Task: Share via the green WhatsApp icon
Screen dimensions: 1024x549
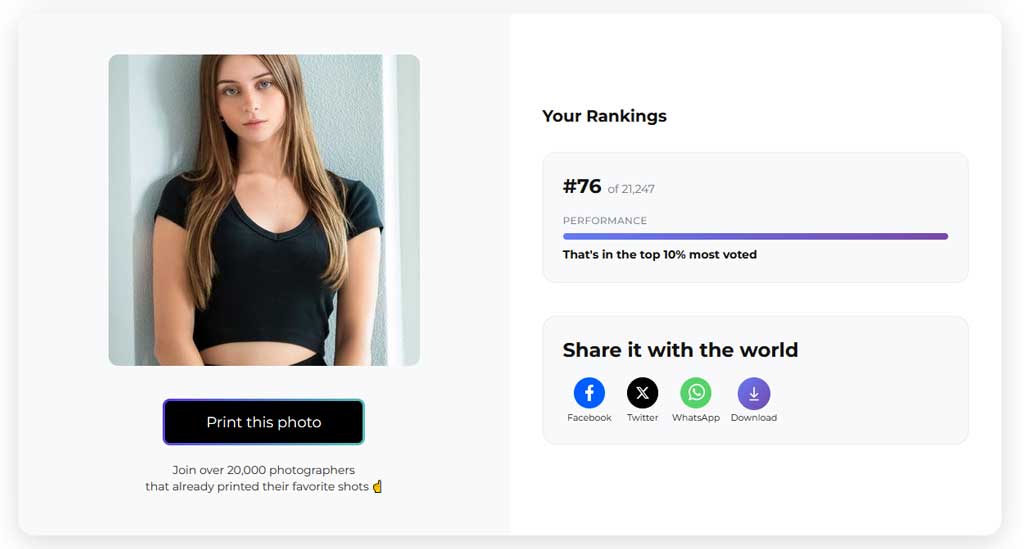Action: coord(696,393)
